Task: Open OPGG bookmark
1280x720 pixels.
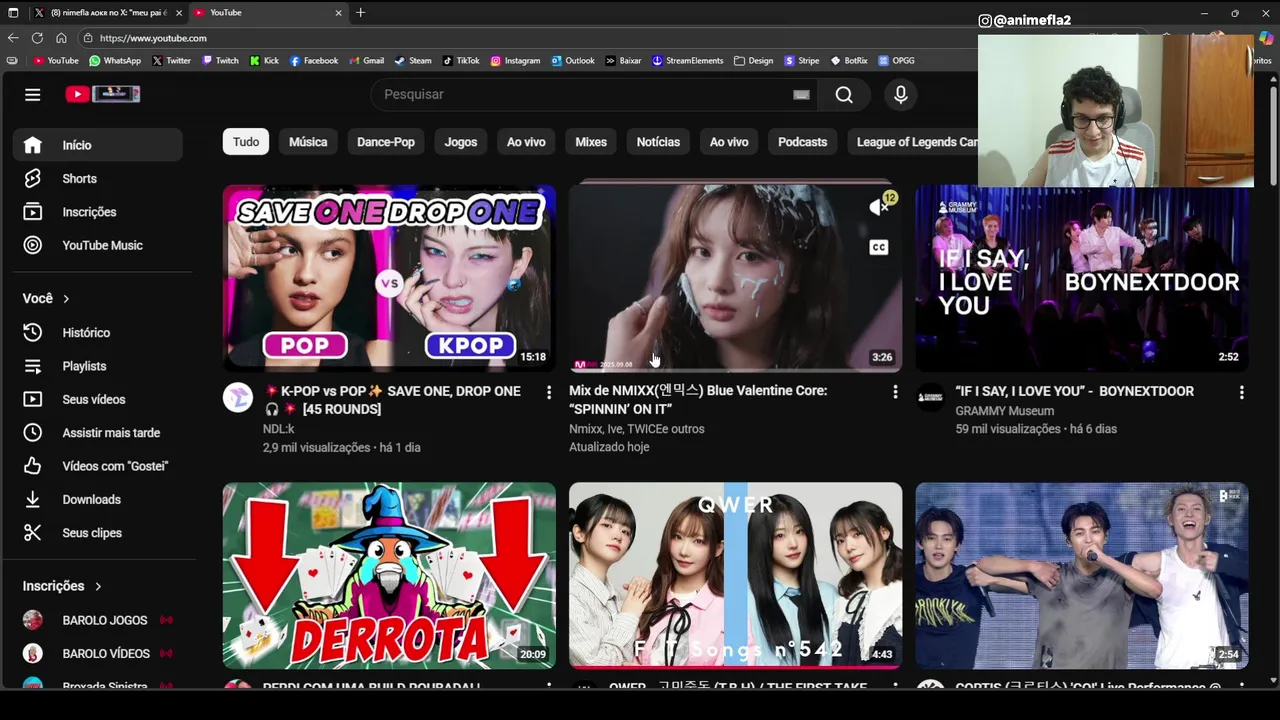Action: (x=897, y=61)
